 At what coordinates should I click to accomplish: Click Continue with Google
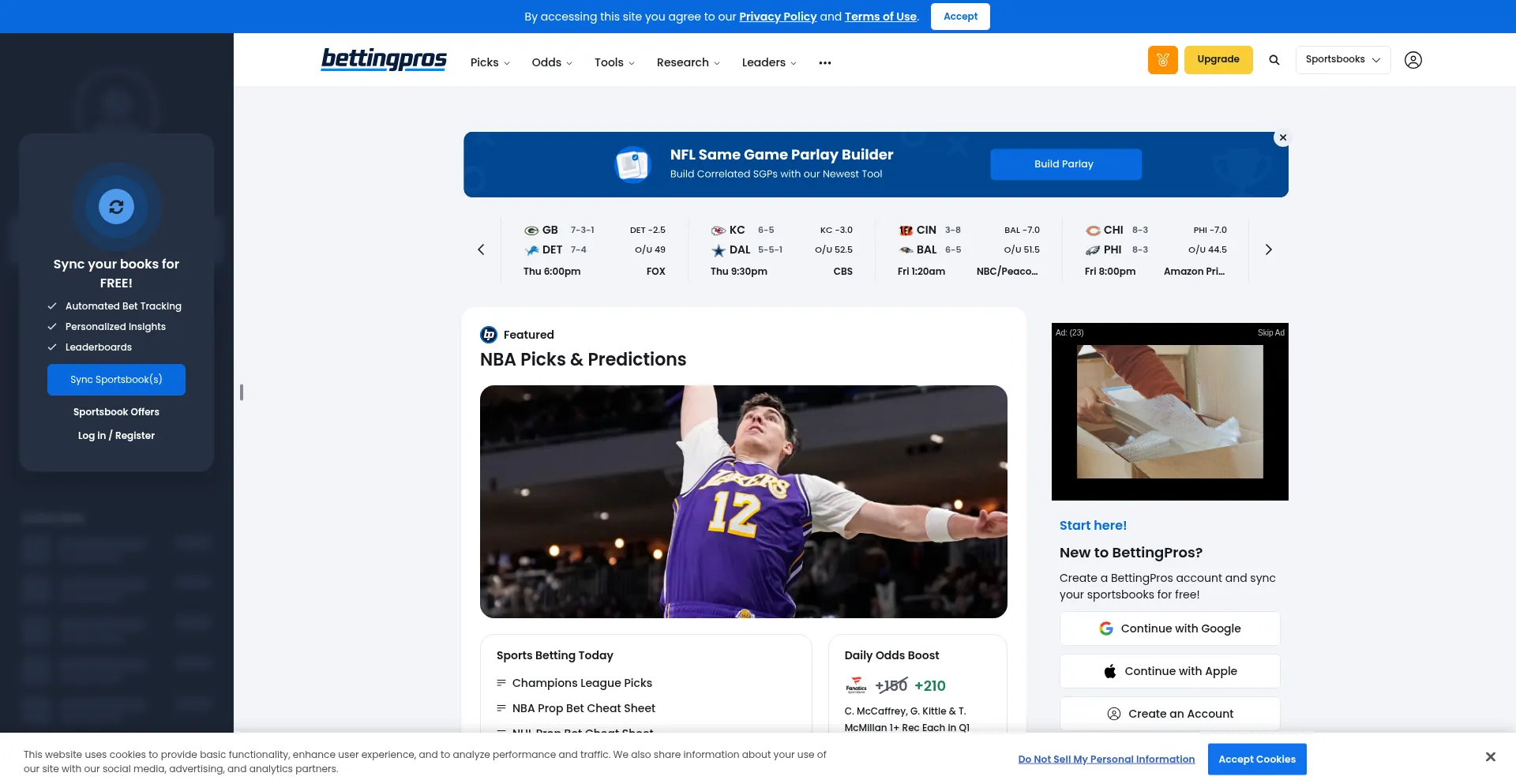(1169, 629)
